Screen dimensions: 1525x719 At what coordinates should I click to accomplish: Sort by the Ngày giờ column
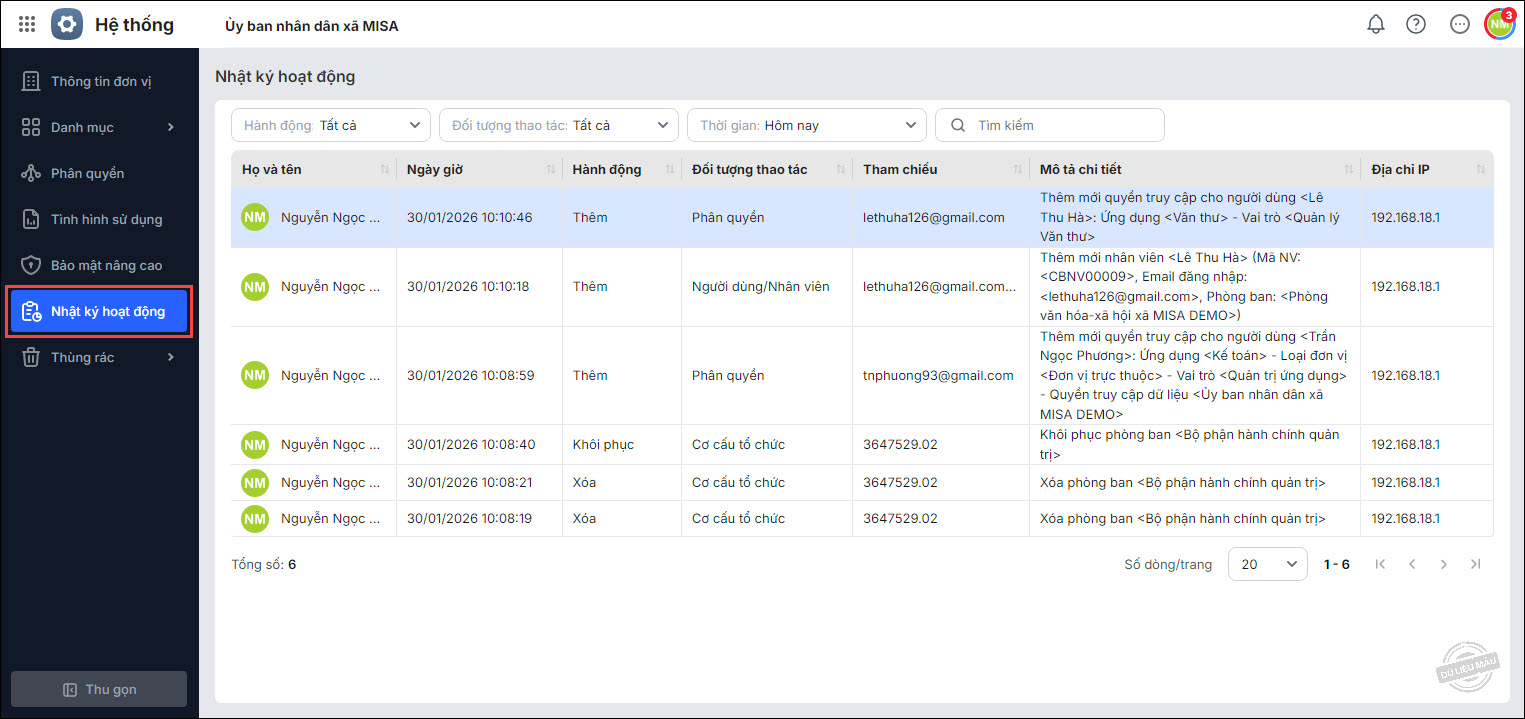click(550, 170)
